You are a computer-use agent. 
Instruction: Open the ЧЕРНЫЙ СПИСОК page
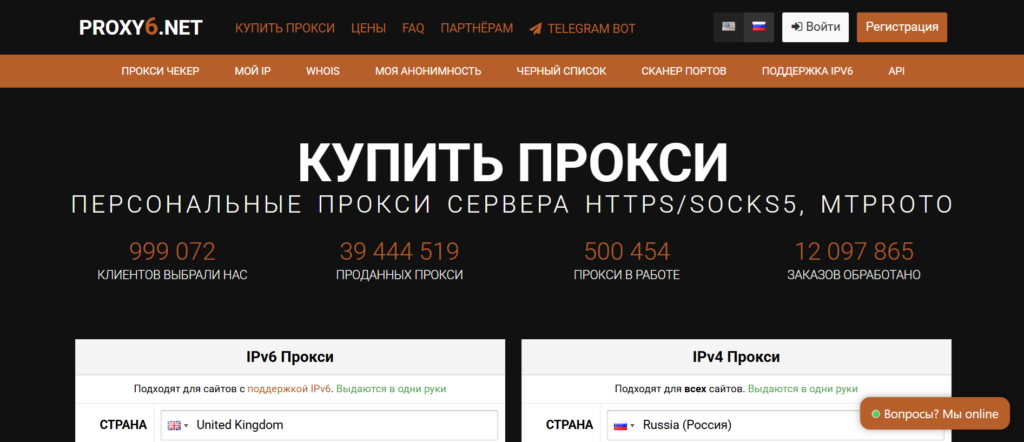pyautogui.click(x=561, y=71)
